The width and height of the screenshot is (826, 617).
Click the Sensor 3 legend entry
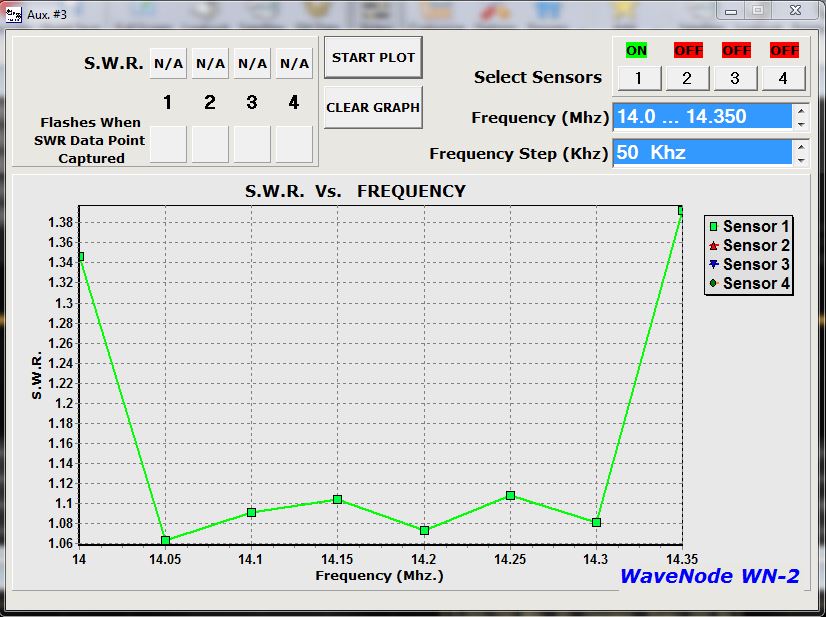[749, 265]
